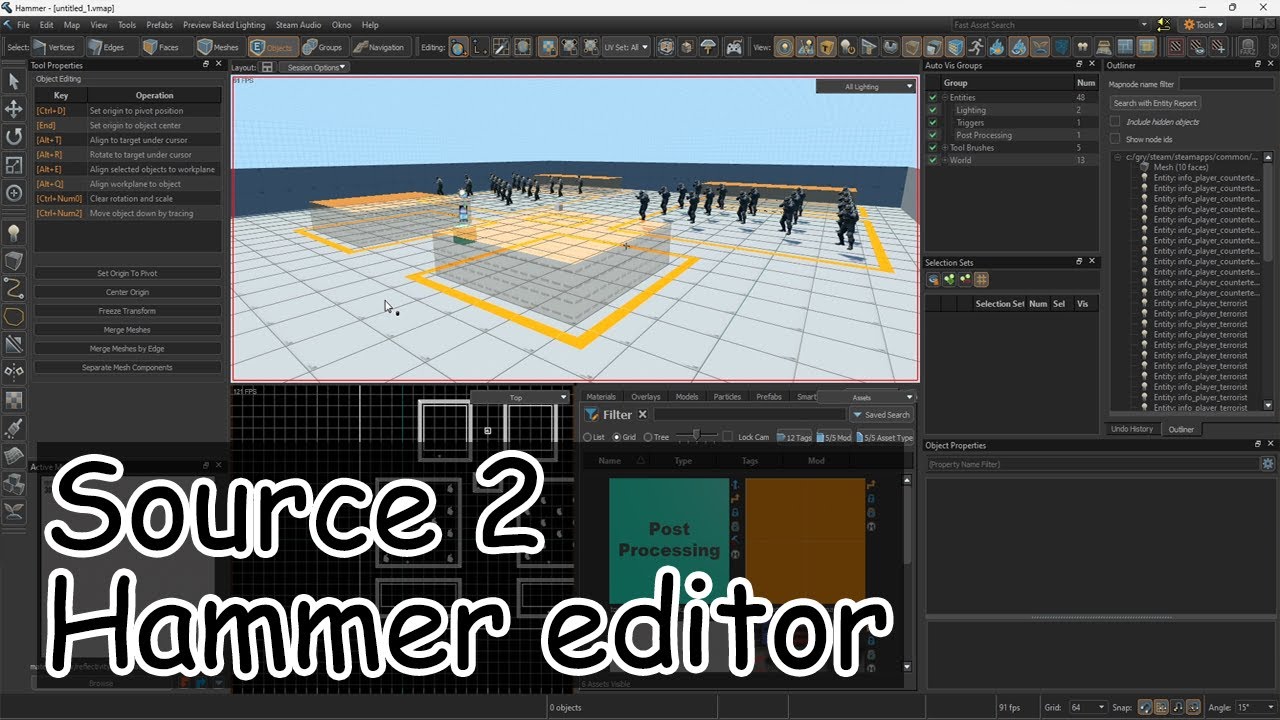Select the Path tool in sidebar
Screen dimensions: 1280x720
click(x=14, y=288)
